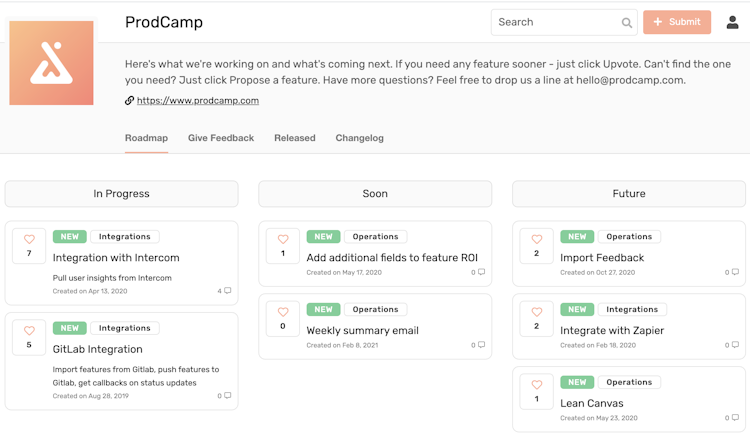Switch to Give Feedback tab
This screenshot has width=750, height=437.
[221, 138]
